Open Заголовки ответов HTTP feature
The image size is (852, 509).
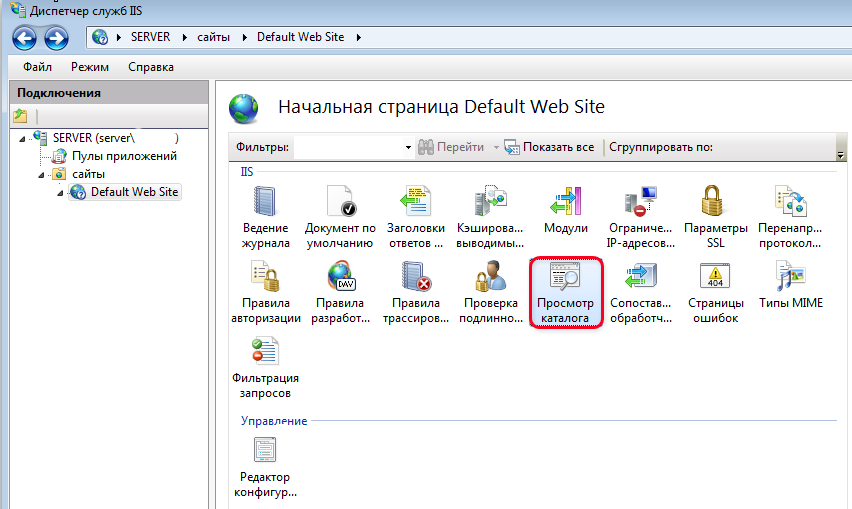416,217
